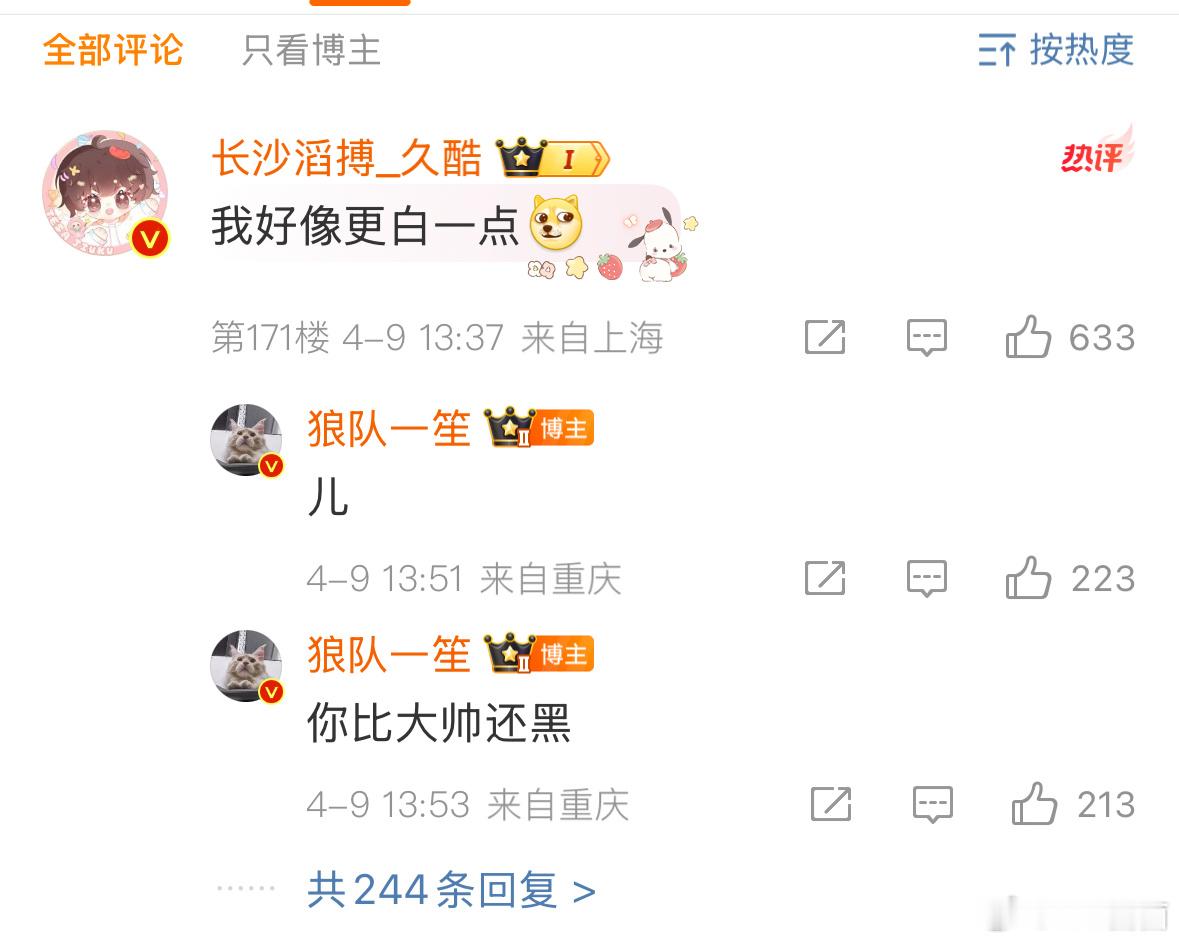The image size is (1179, 943).
Task: Switch to 全部评论 tab
Action: (113, 50)
